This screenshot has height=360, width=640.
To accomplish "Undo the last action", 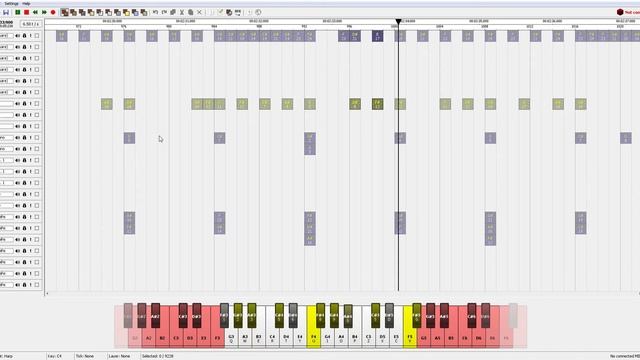I will (x=156, y=12).
